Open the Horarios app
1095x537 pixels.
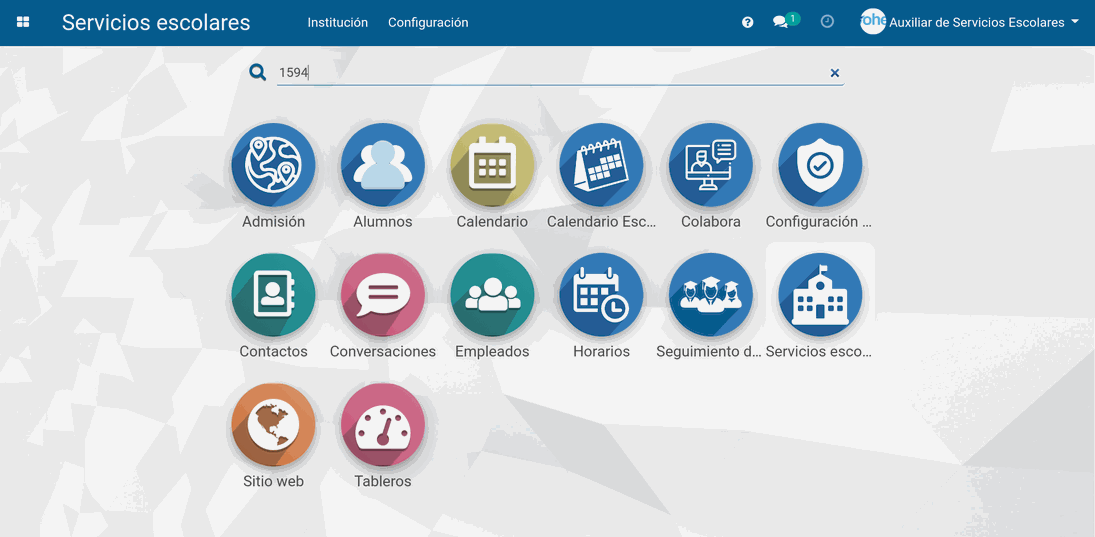[601, 295]
